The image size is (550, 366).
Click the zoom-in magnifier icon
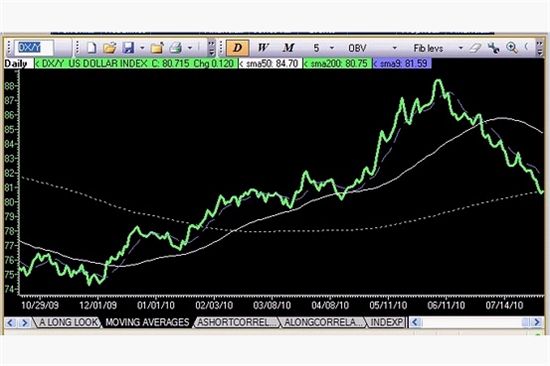(512, 48)
